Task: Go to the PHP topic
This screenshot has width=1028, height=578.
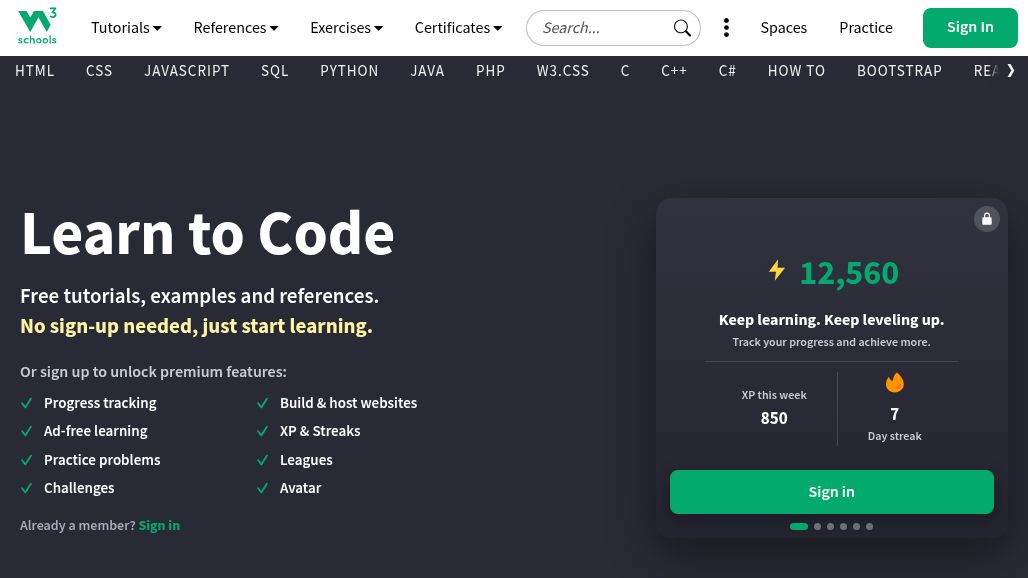Action: click(490, 71)
